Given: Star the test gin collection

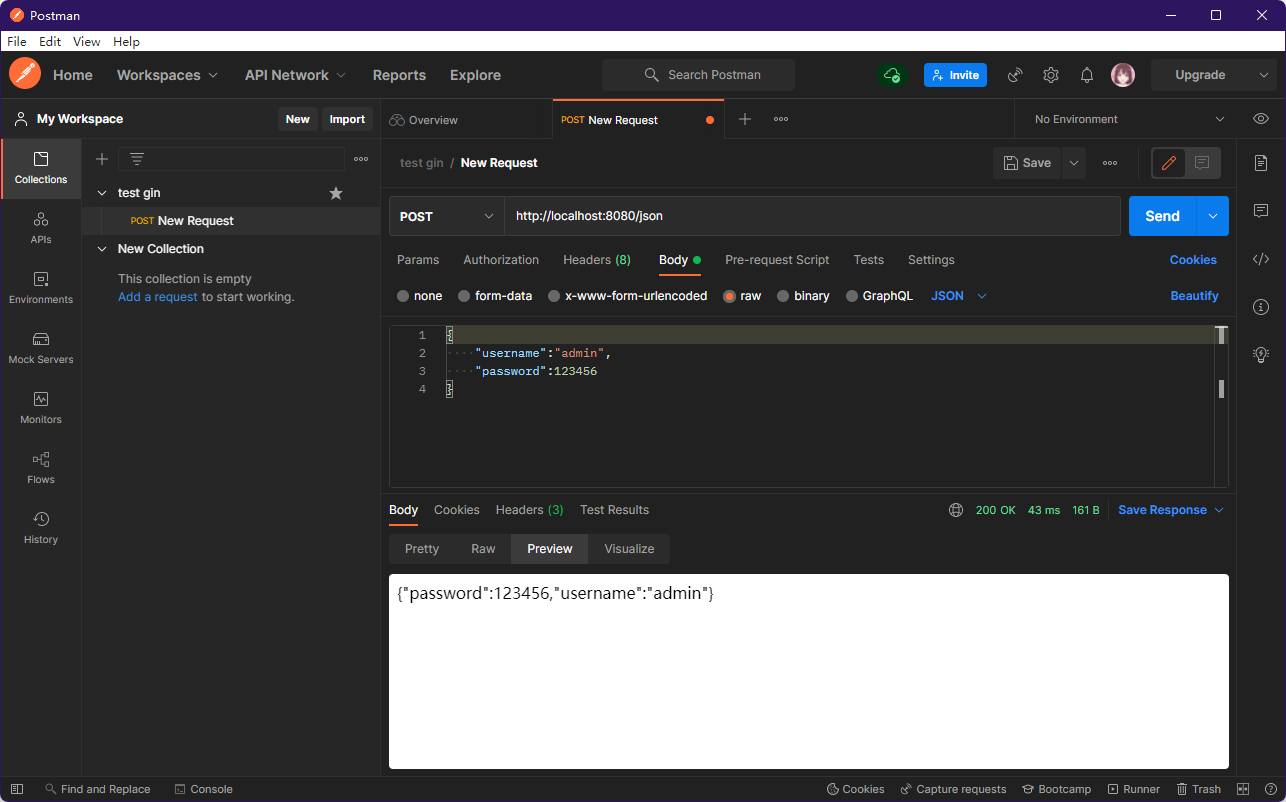Looking at the screenshot, I should point(336,193).
